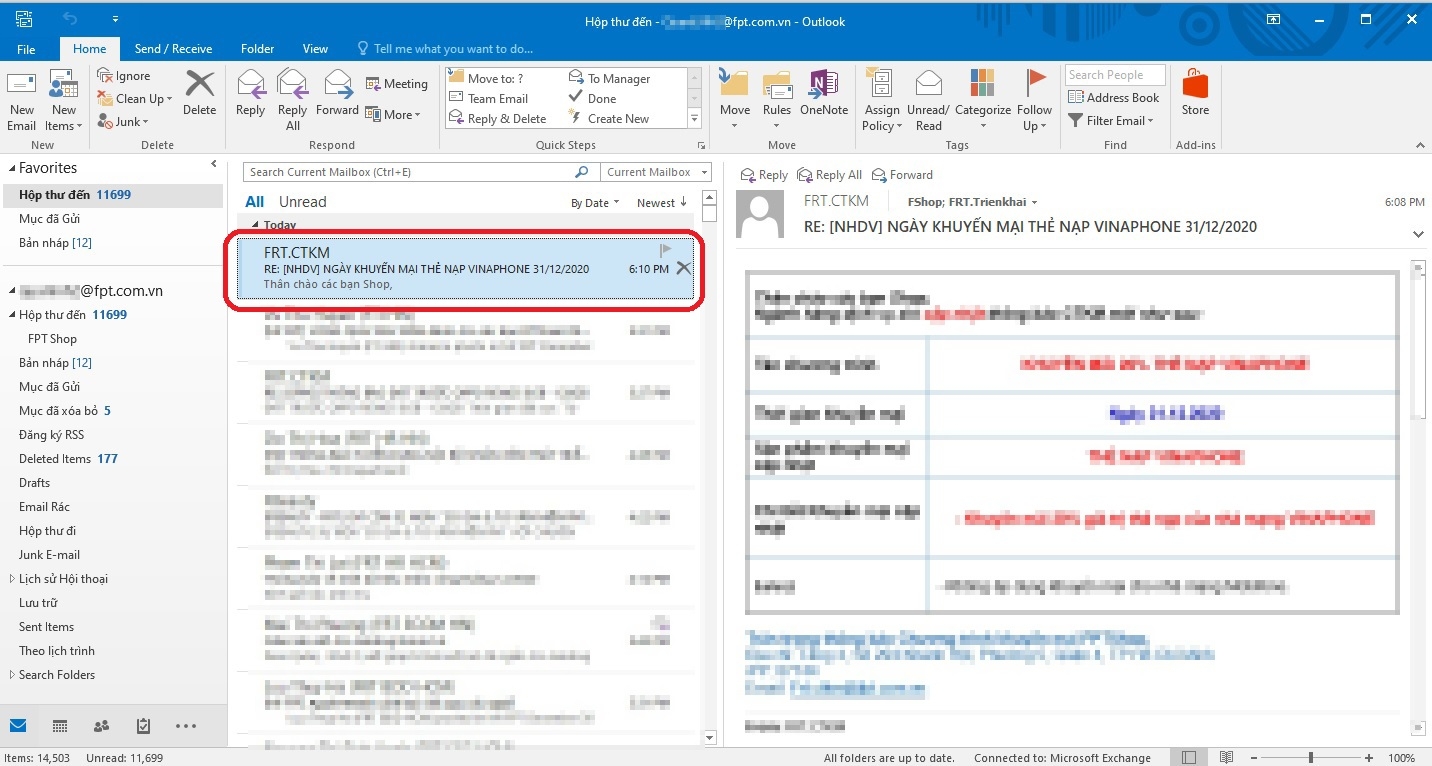This screenshot has width=1432, height=766.
Task: Open the People view icon
Action: pos(100,726)
